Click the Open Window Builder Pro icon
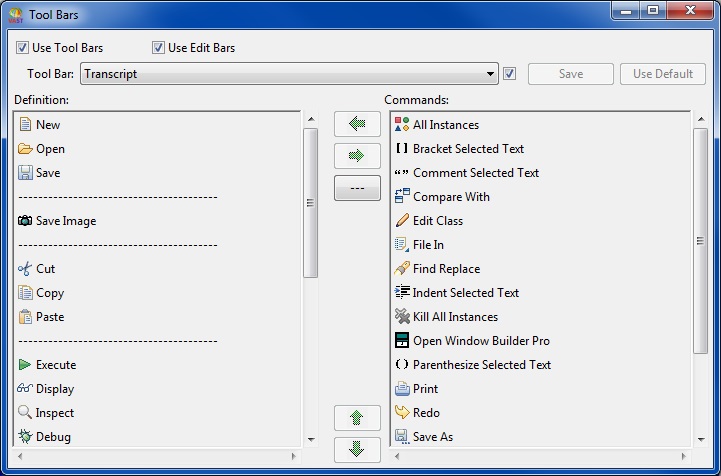The height and width of the screenshot is (476, 721). 402,341
